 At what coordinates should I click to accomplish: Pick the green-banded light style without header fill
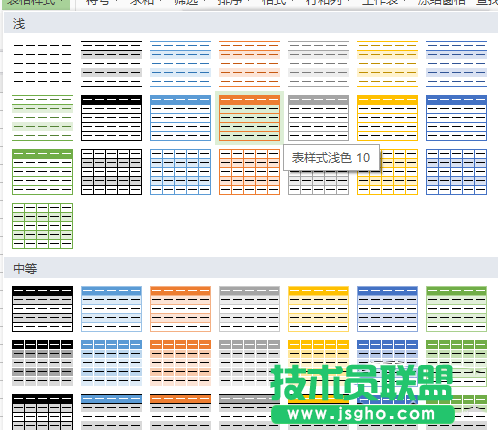(42, 118)
